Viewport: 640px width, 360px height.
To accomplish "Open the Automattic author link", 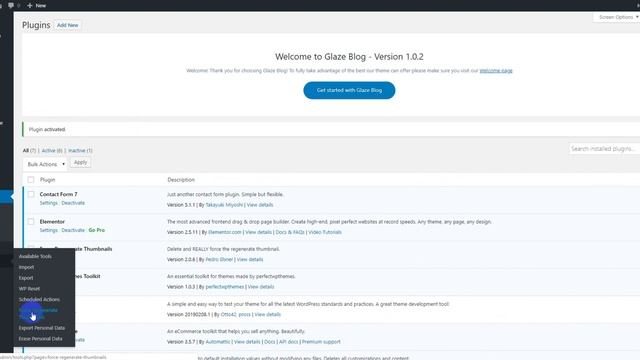I will (218, 342).
